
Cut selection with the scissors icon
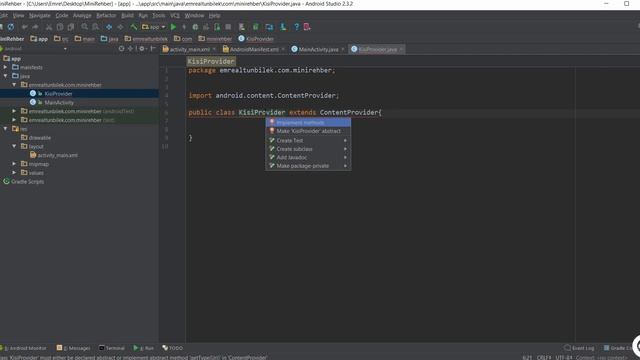(49, 27)
